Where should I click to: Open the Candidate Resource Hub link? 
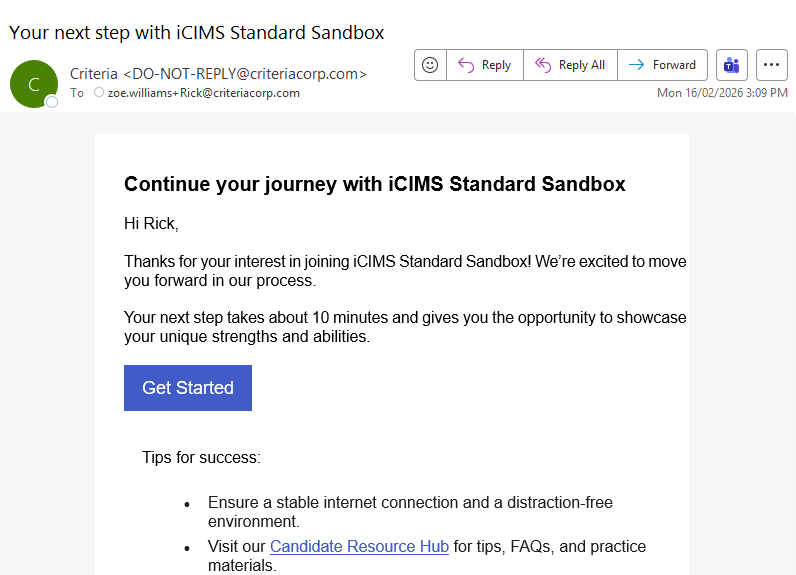click(x=359, y=547)
